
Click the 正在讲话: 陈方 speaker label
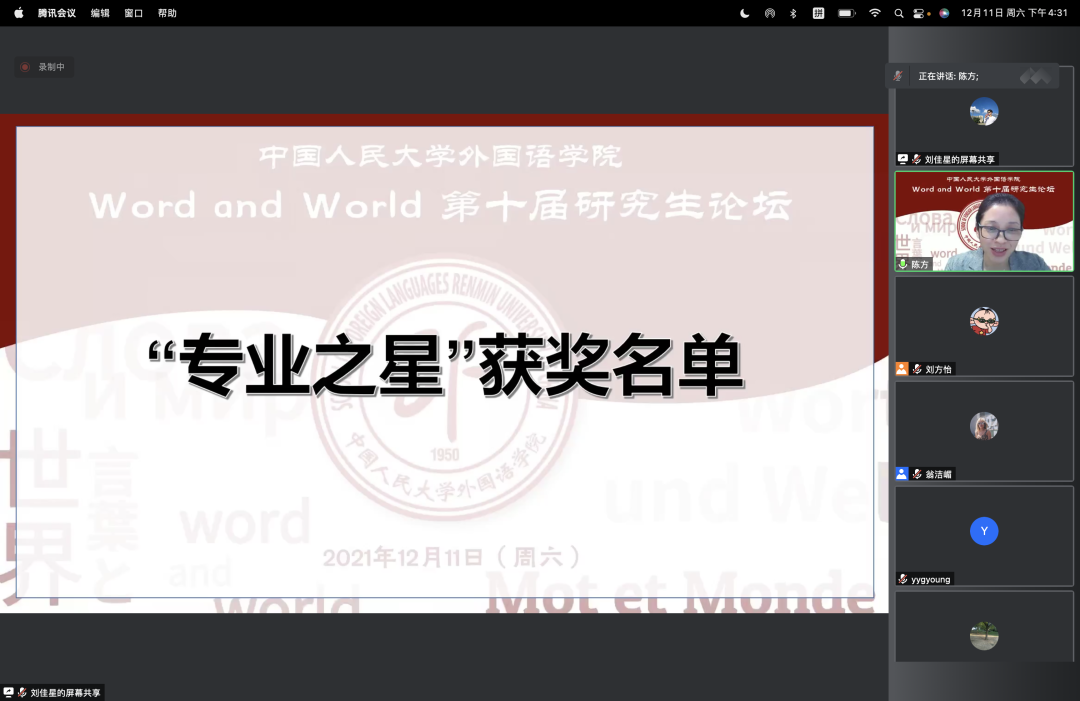click(x=948, y=76)
